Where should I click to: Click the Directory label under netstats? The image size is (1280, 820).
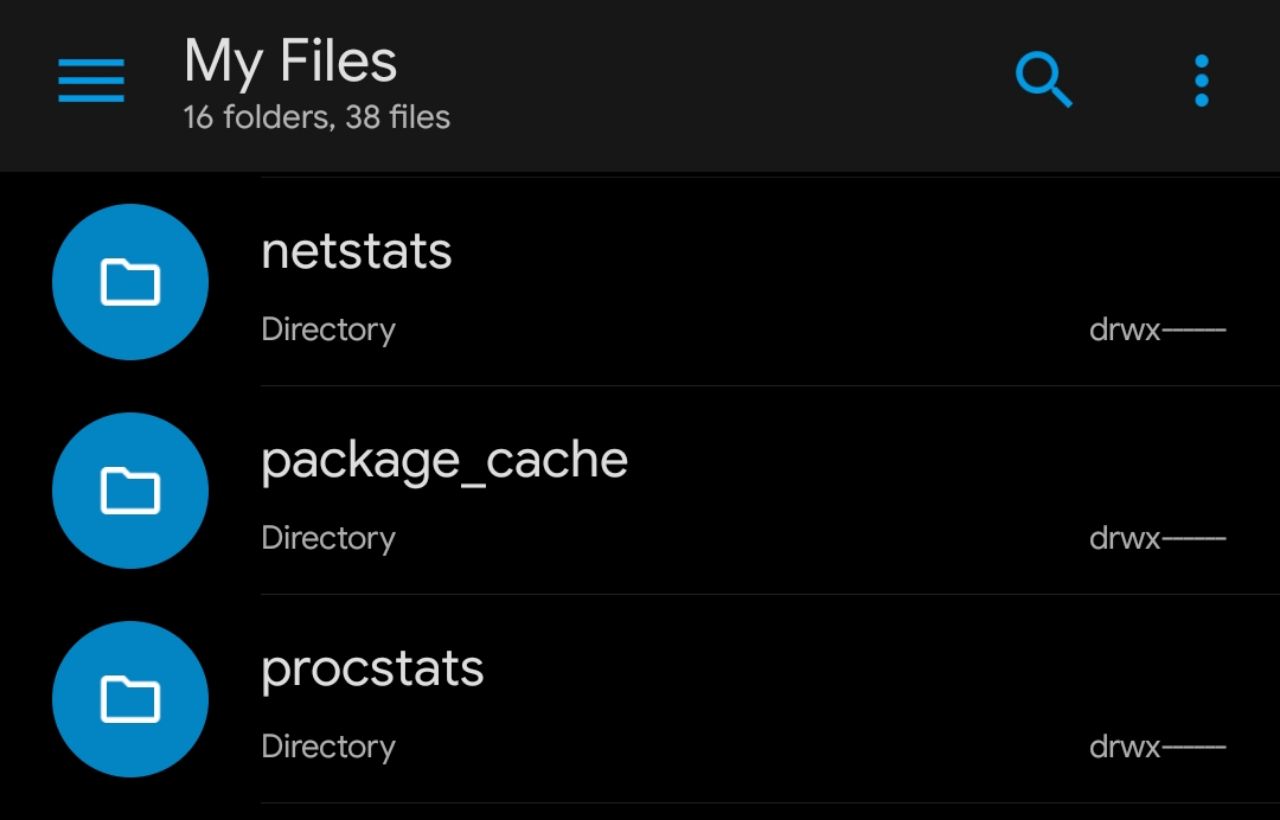click(328, 330)
